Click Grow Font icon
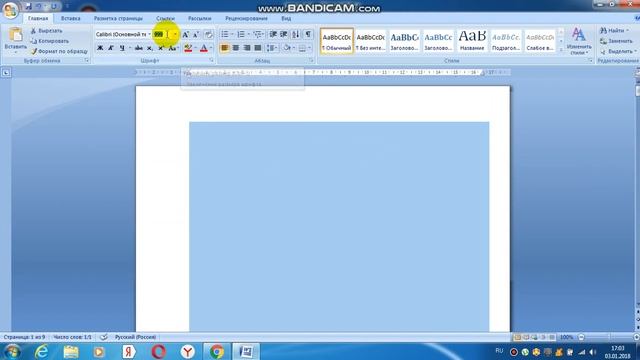Image resolution: width=640 pixels, height=360 pixels. [x=185, y=35]
